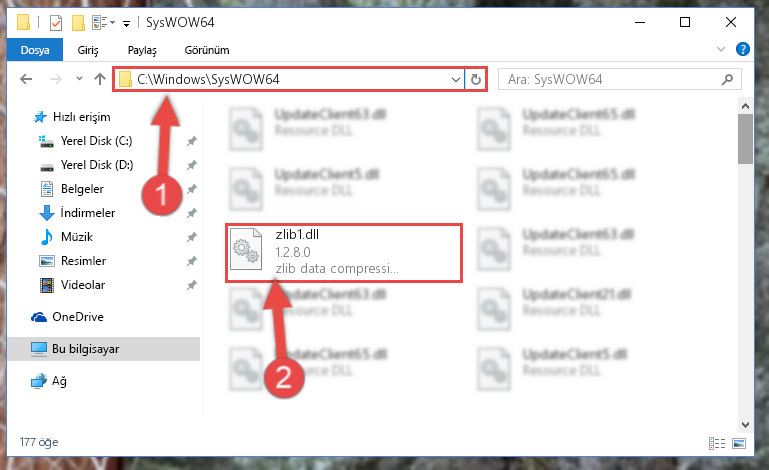
Task: Click the search magnifier icon
Action: tap(727, 79)
